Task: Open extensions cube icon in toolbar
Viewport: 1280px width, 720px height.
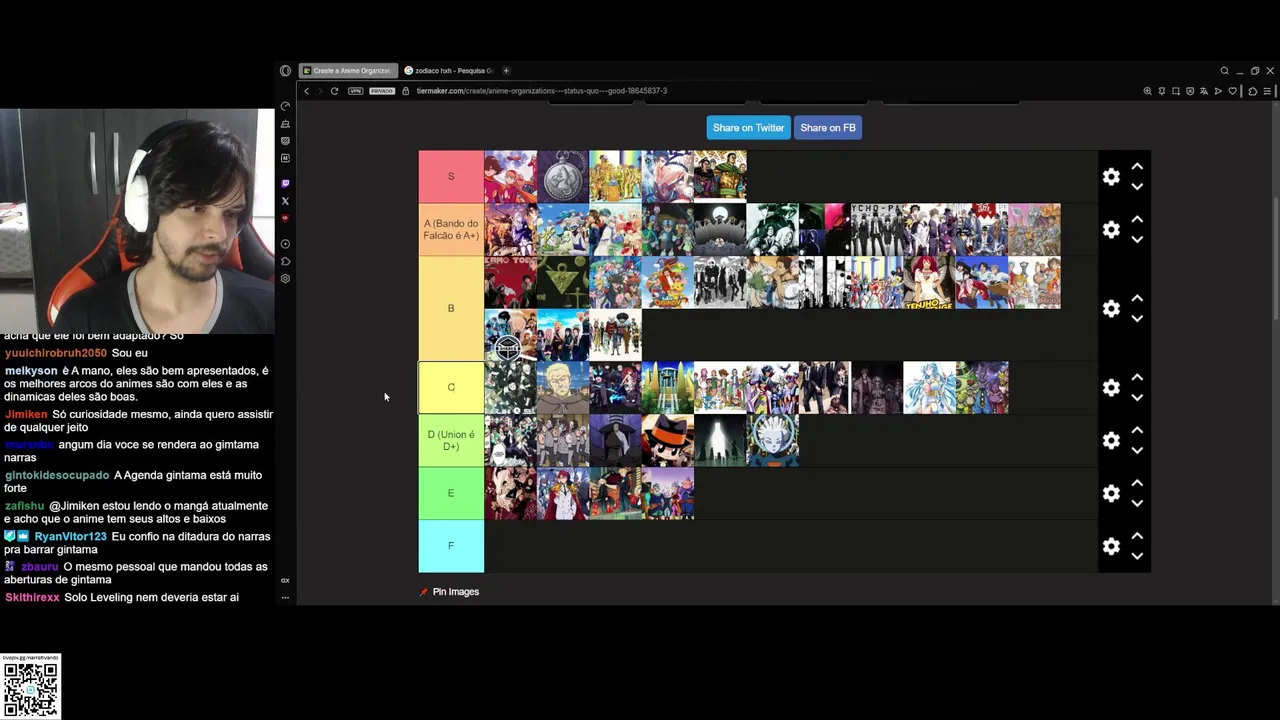Action: (x=1253, y=91)
